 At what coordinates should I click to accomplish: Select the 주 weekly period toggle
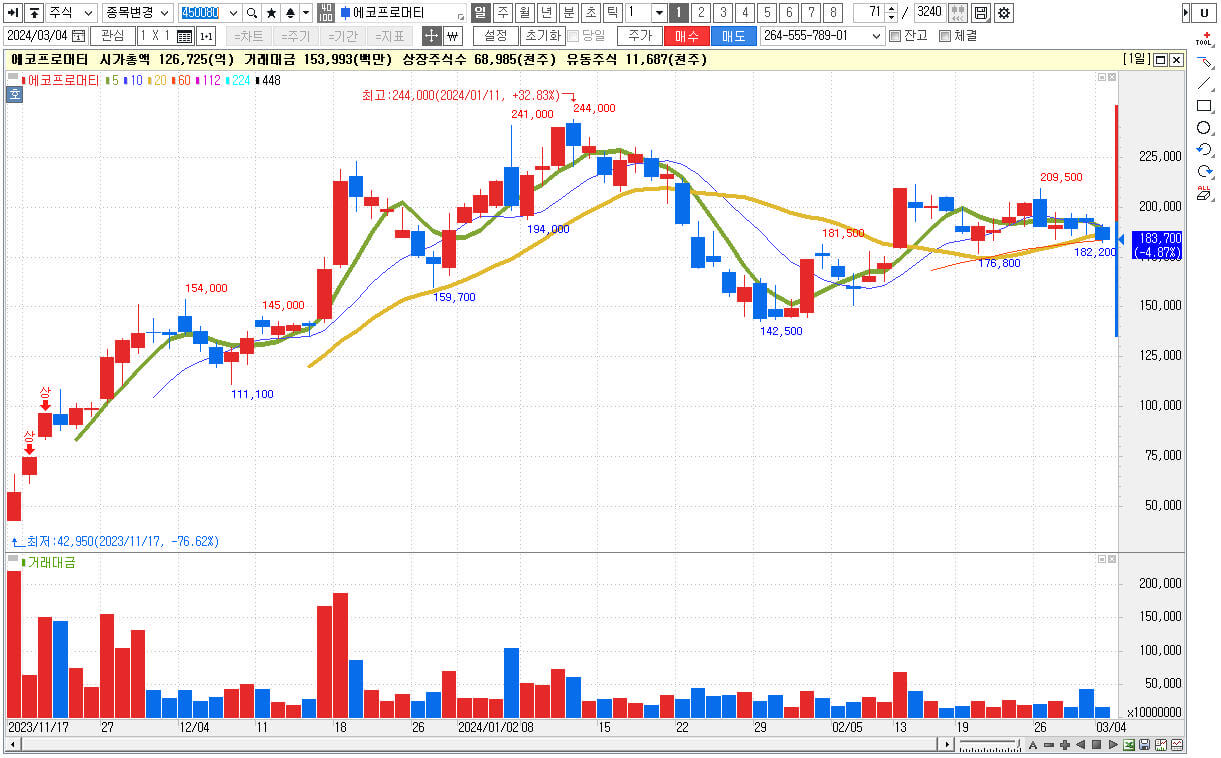pyautogui.click(x=502, y=13)
